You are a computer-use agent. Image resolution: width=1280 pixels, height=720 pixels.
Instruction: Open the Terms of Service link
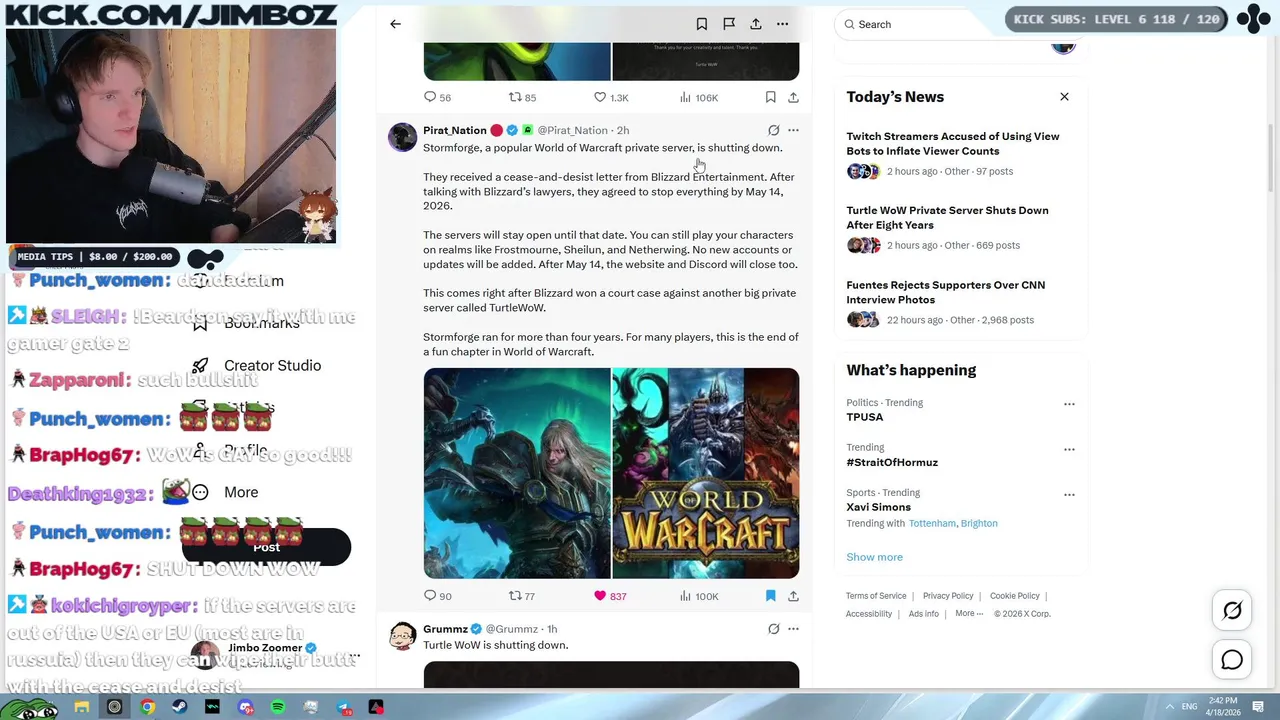point(876,596)
